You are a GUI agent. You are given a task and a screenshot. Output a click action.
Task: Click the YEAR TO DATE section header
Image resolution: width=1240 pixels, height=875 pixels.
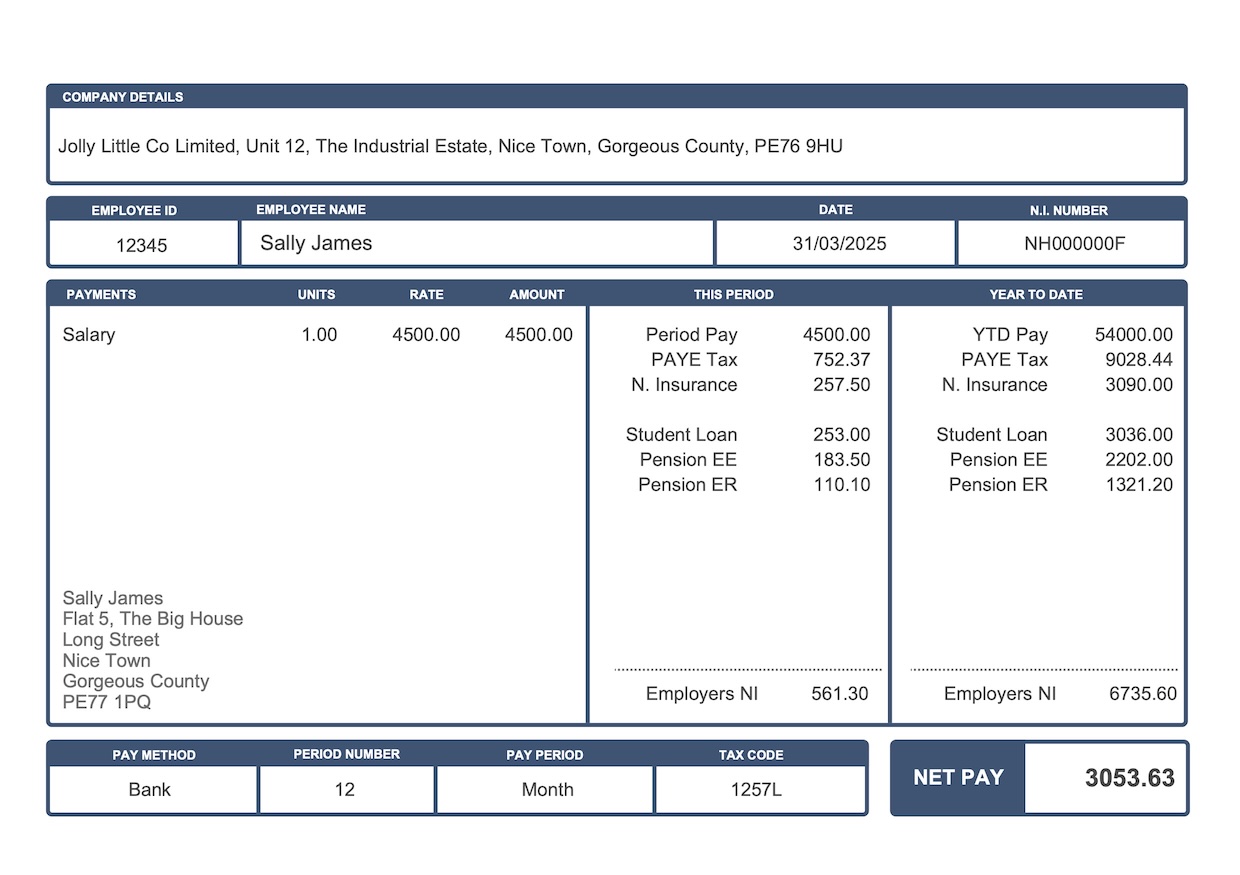[1036, 294]
